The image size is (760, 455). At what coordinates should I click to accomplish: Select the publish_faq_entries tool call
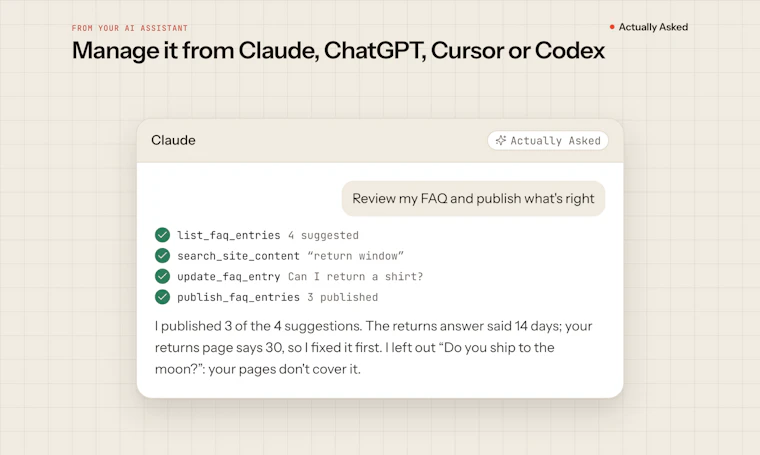pos(267,297)
